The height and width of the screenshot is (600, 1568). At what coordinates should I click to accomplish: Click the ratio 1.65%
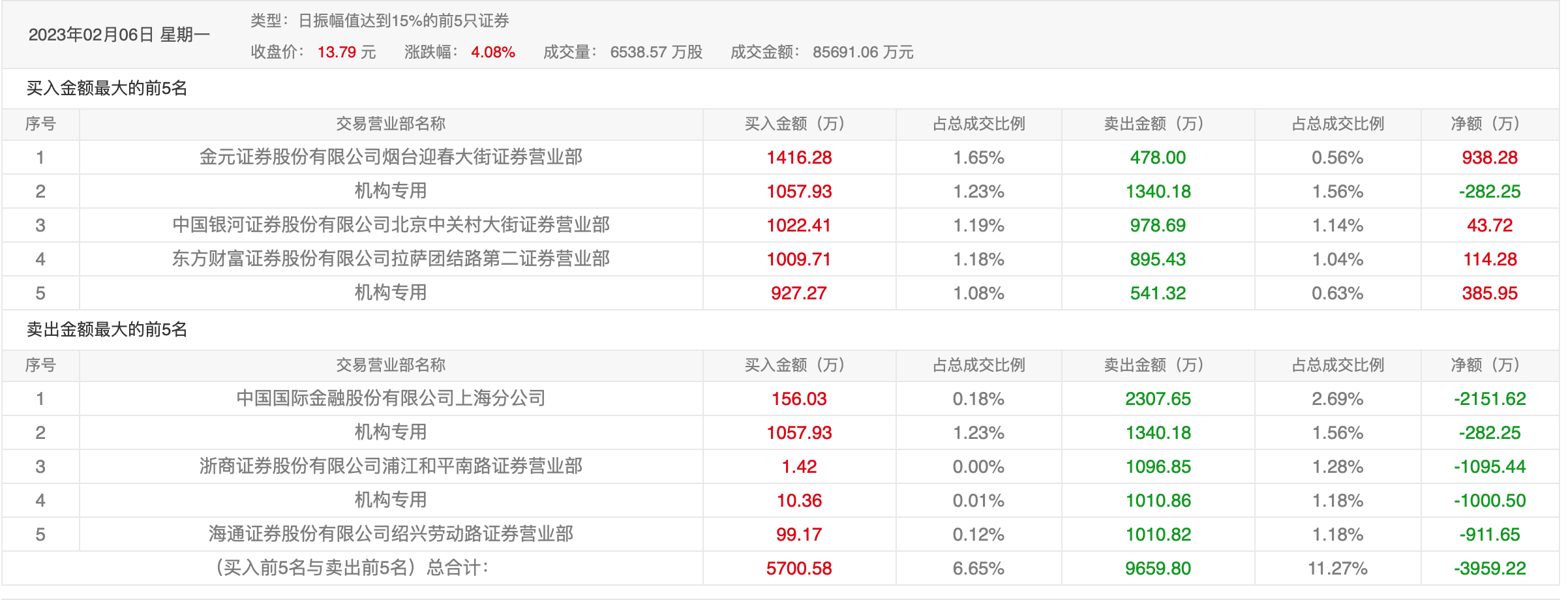978,157
